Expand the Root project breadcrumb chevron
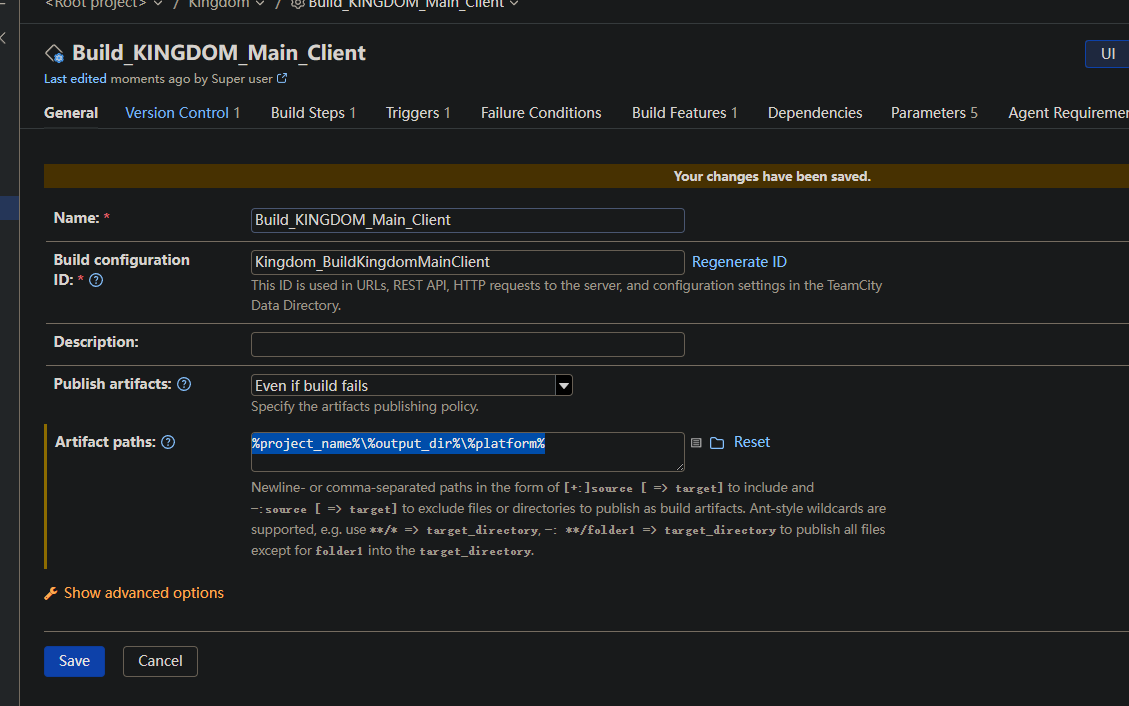 [158, 4]
